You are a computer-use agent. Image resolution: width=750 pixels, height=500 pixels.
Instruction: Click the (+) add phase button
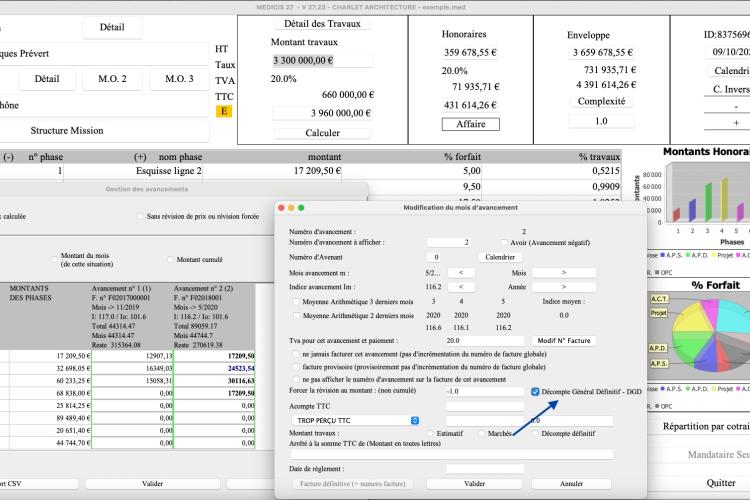tap(140, 157)
